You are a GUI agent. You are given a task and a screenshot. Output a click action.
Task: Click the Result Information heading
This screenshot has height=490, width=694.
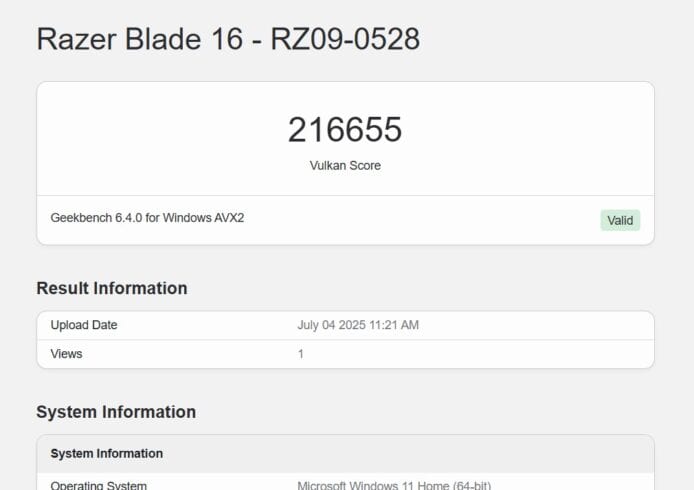[x=112, y=288]
